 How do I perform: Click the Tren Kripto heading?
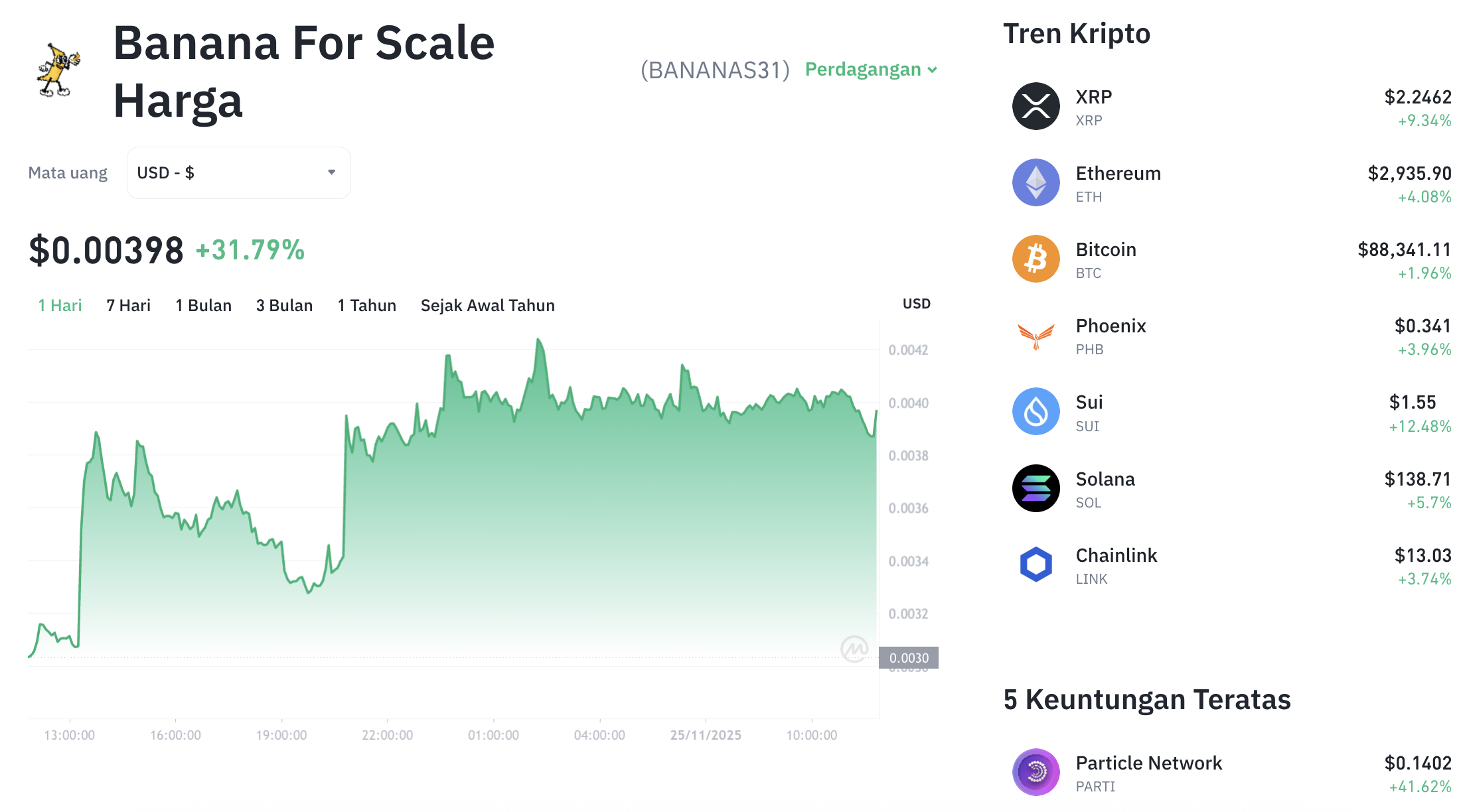click(x=1077, y=33)
